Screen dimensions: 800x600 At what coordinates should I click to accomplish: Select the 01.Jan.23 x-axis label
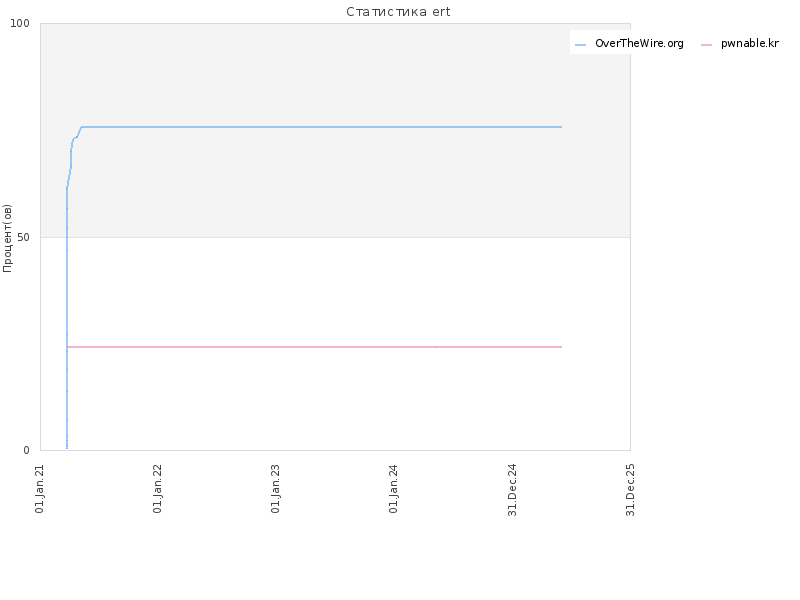coord(276,489)
